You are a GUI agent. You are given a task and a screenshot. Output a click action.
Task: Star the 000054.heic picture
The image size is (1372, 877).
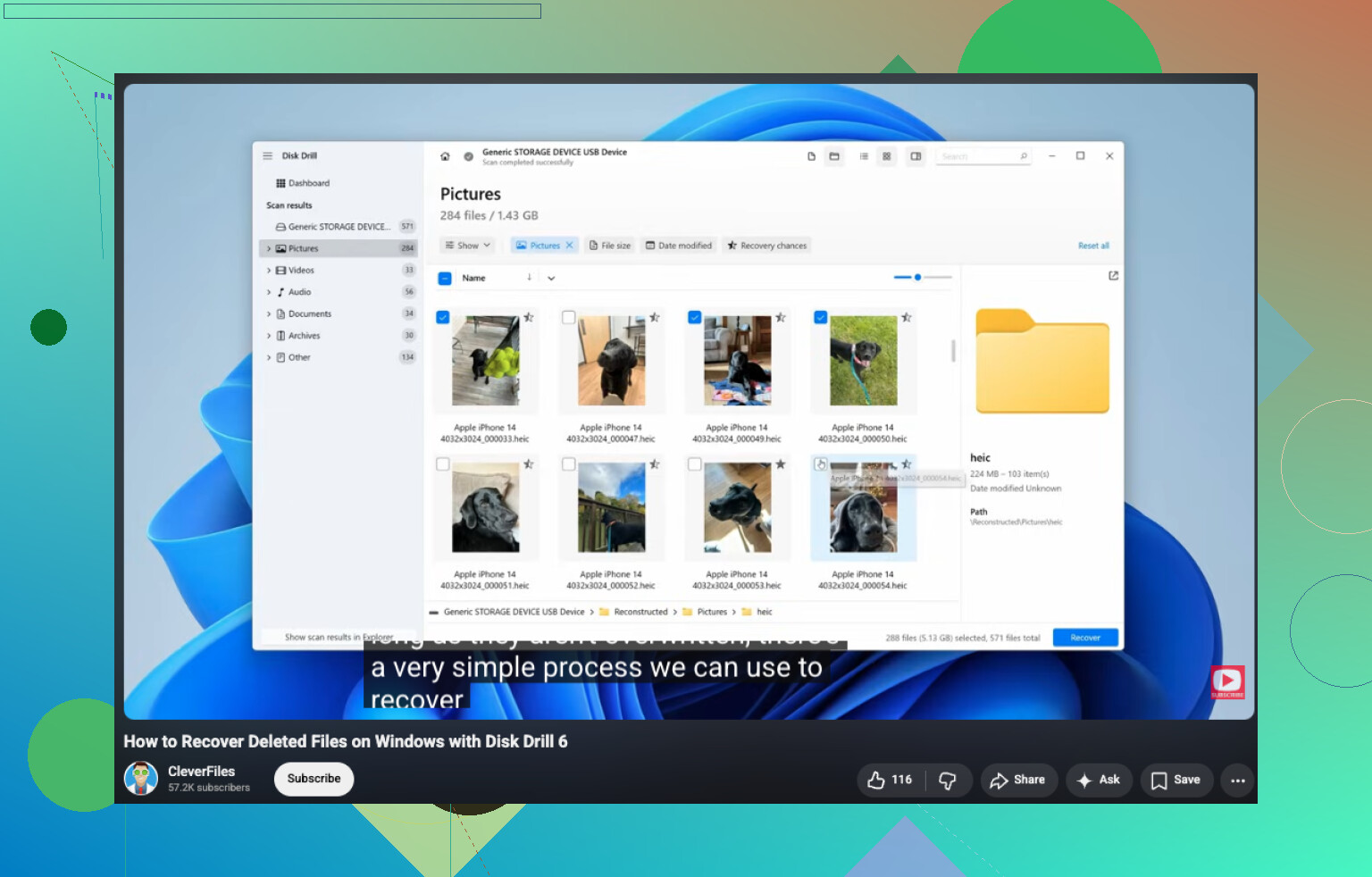click(907, 464)
